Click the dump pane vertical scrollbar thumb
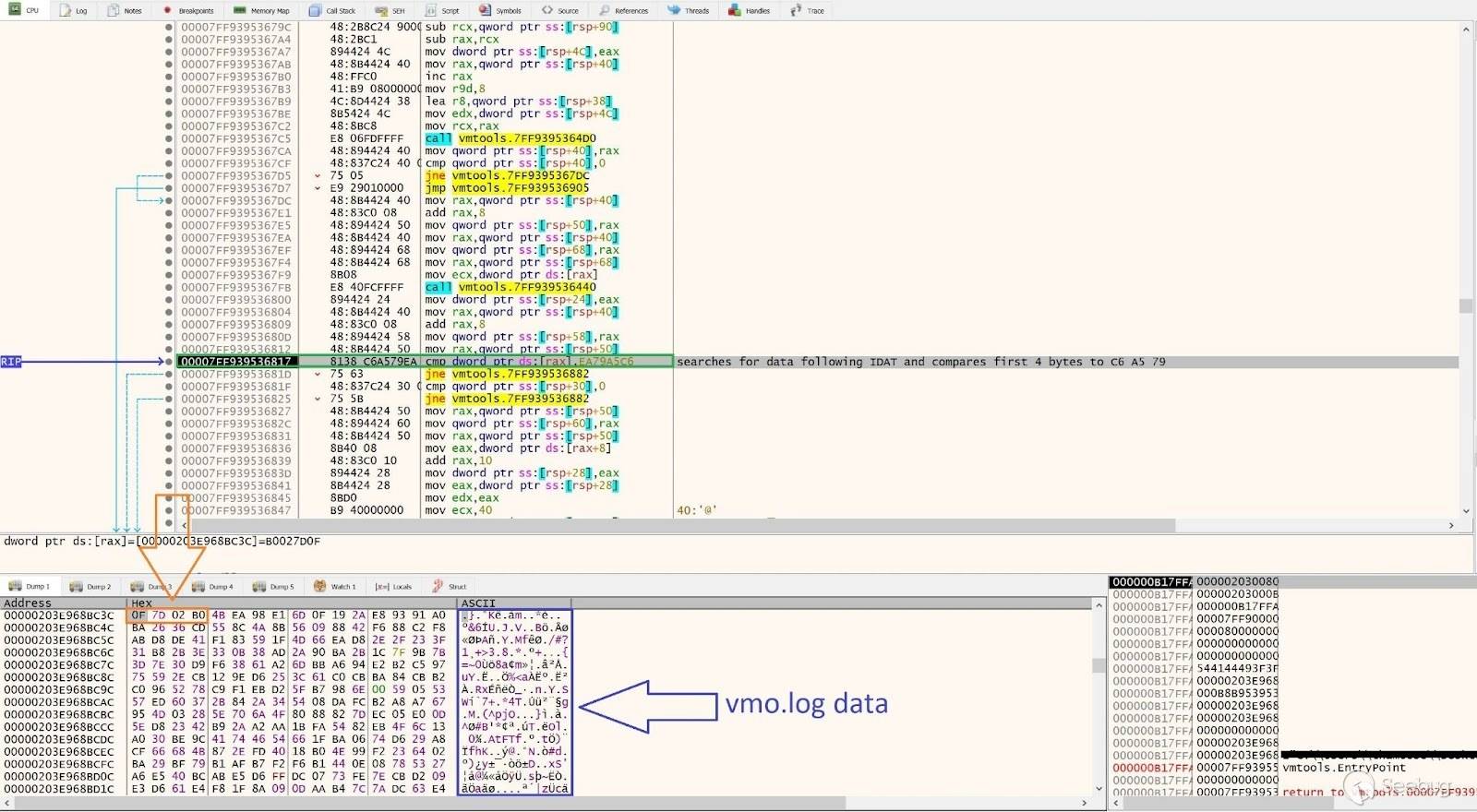This screenshot has width=1477, height=812. 1099,665
